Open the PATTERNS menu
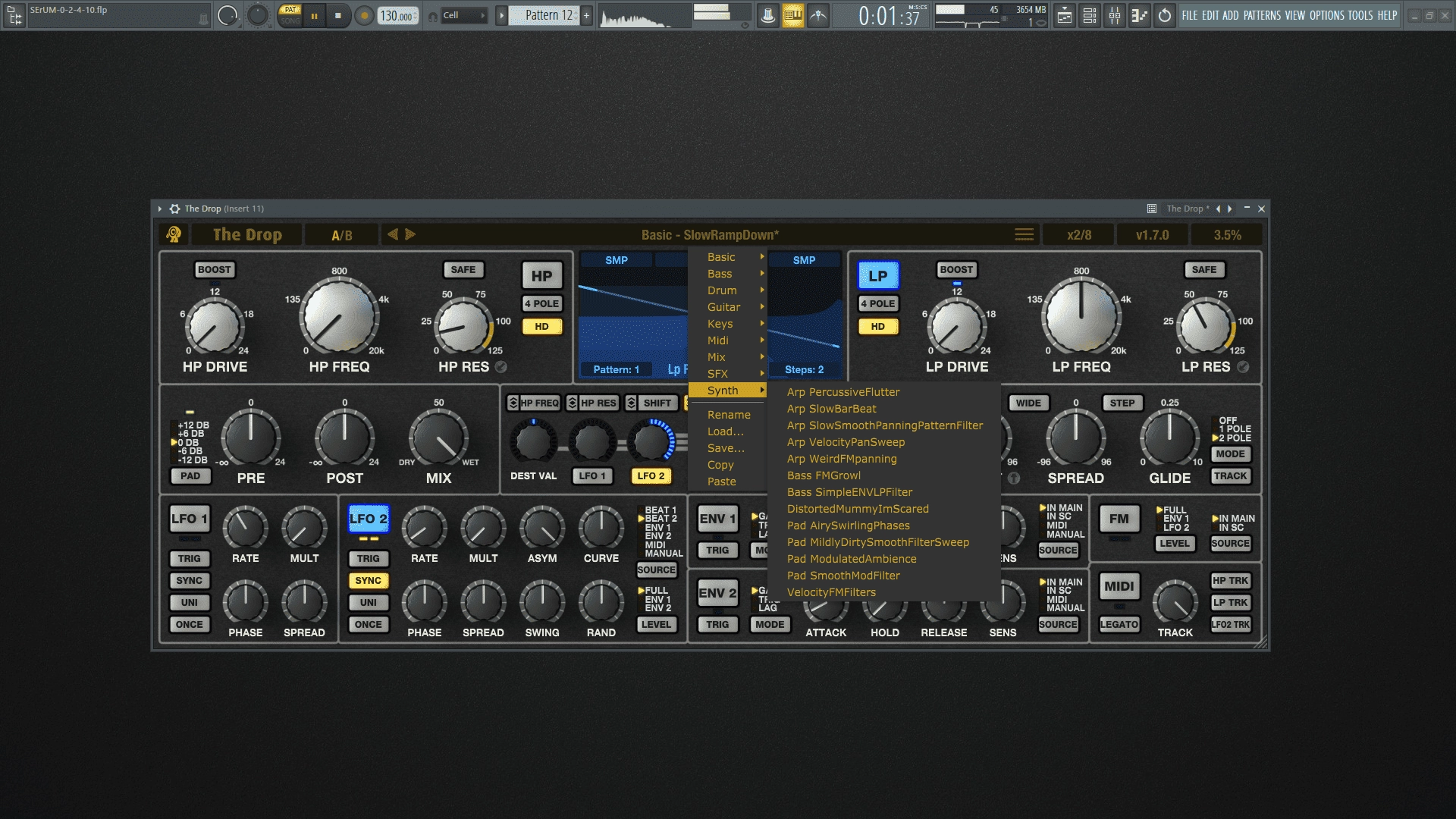This screenshot has height=819, width=1456. pos(1263,15)
